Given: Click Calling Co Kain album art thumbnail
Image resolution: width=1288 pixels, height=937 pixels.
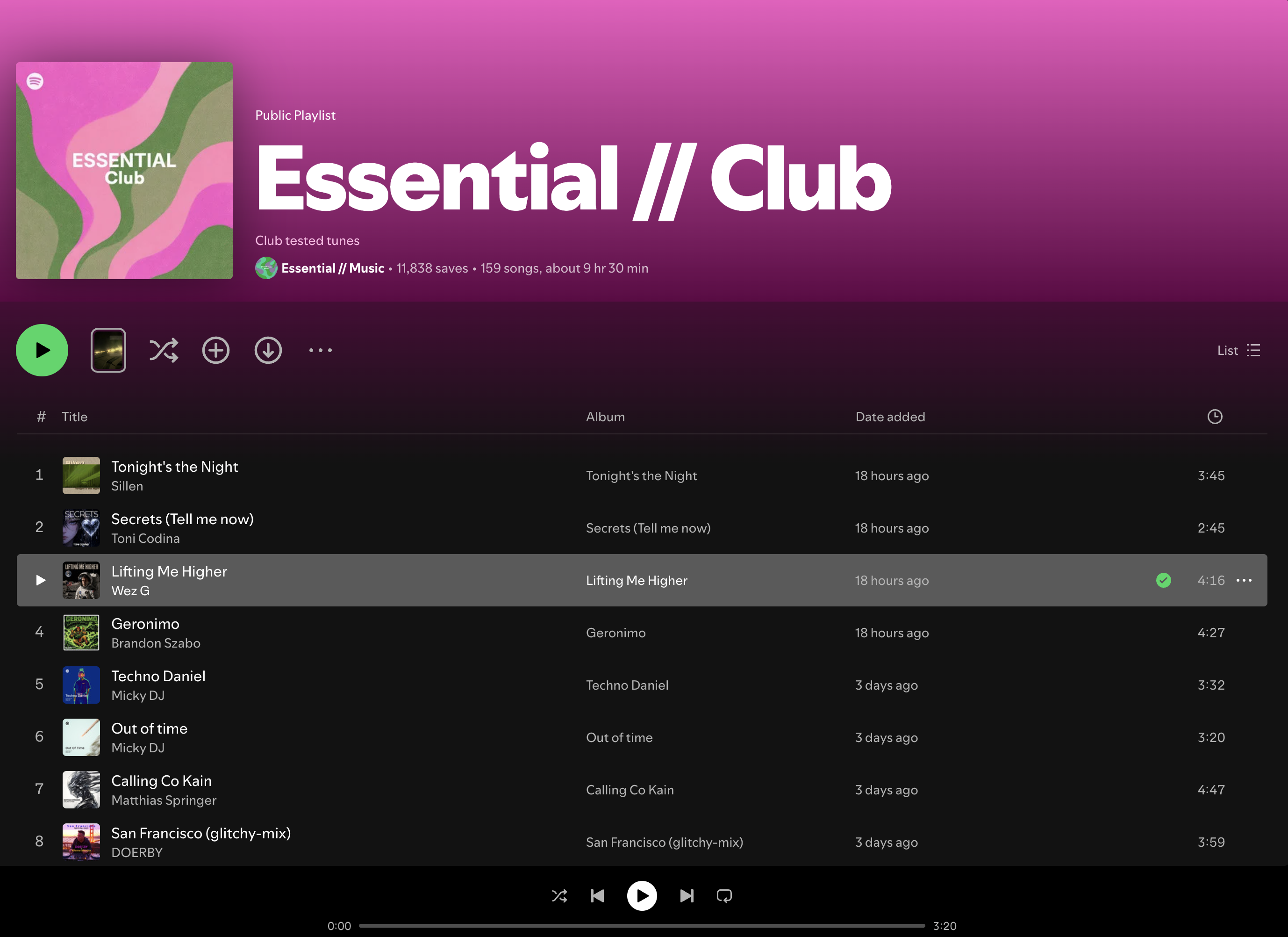Looking at the screenshot, I should click(81, 790).
